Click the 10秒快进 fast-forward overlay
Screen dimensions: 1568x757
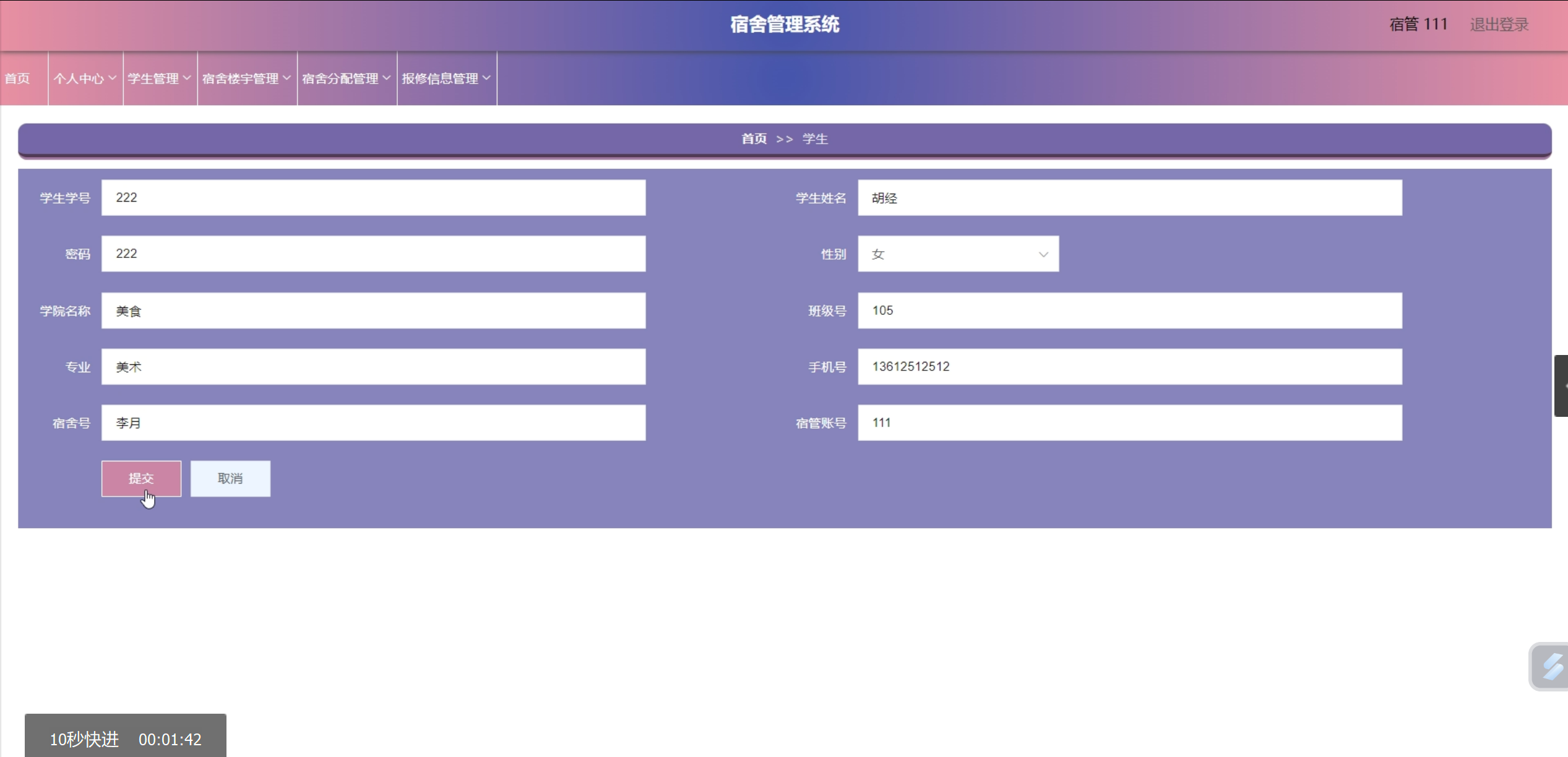coord(84,739)
